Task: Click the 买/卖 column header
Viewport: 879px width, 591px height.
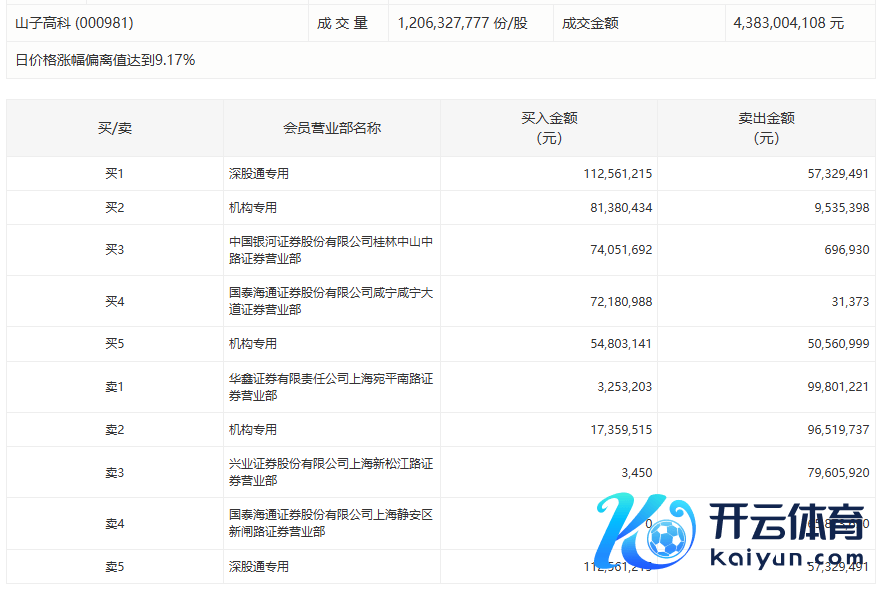Action: (114, 128)
